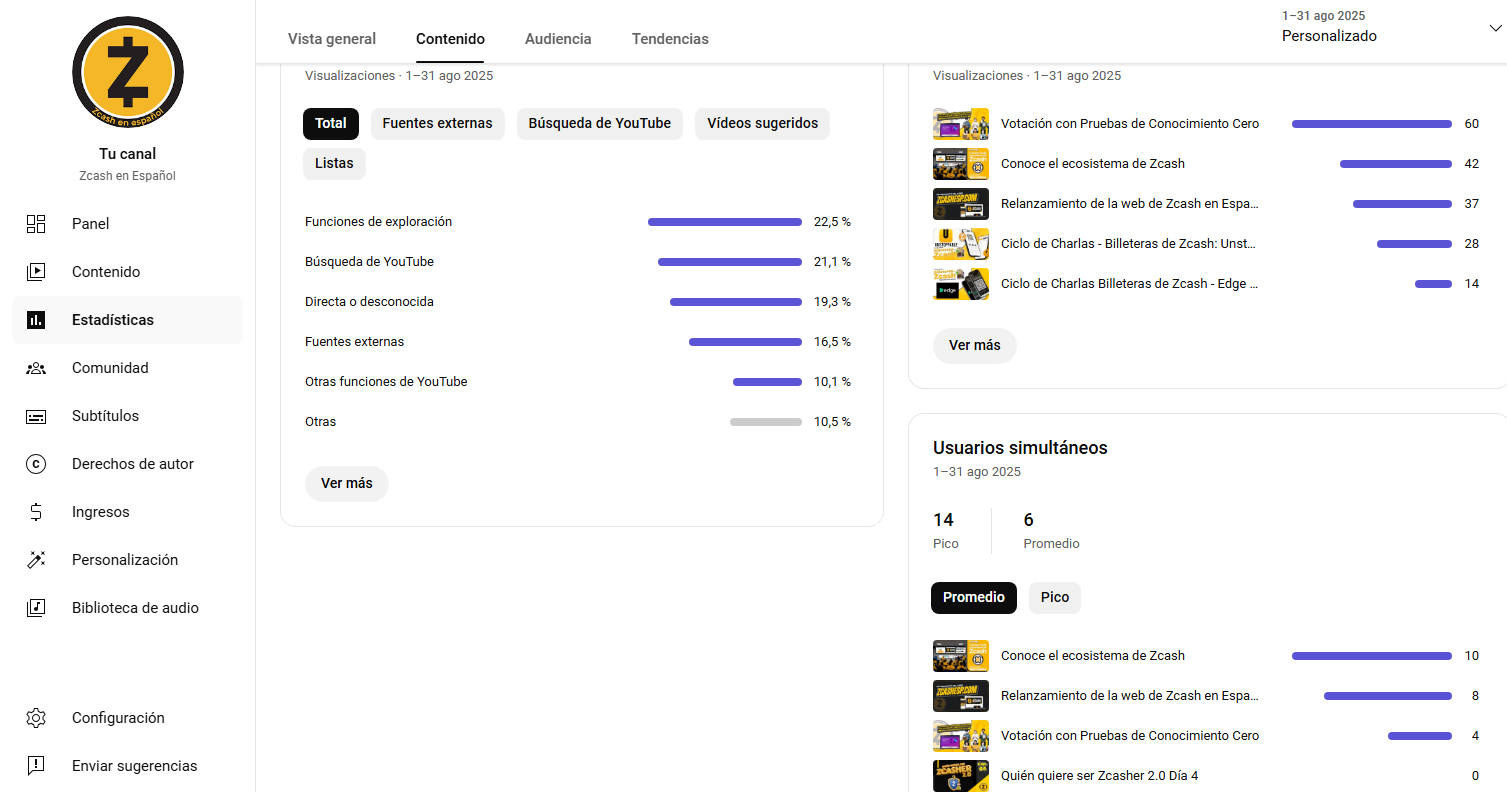Screen dimensions: 1507x792
Task: Filter by the Vídeos sugeridos chip
Action: (x=762, y=124)
